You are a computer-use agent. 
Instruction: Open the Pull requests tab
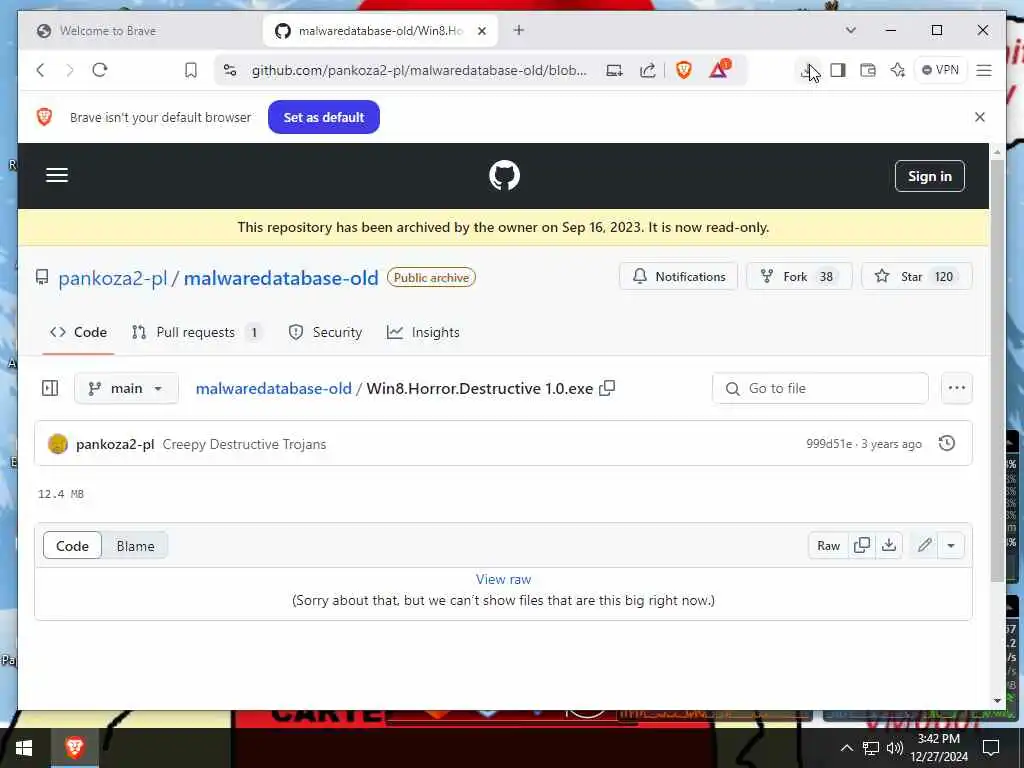[196, 332]
